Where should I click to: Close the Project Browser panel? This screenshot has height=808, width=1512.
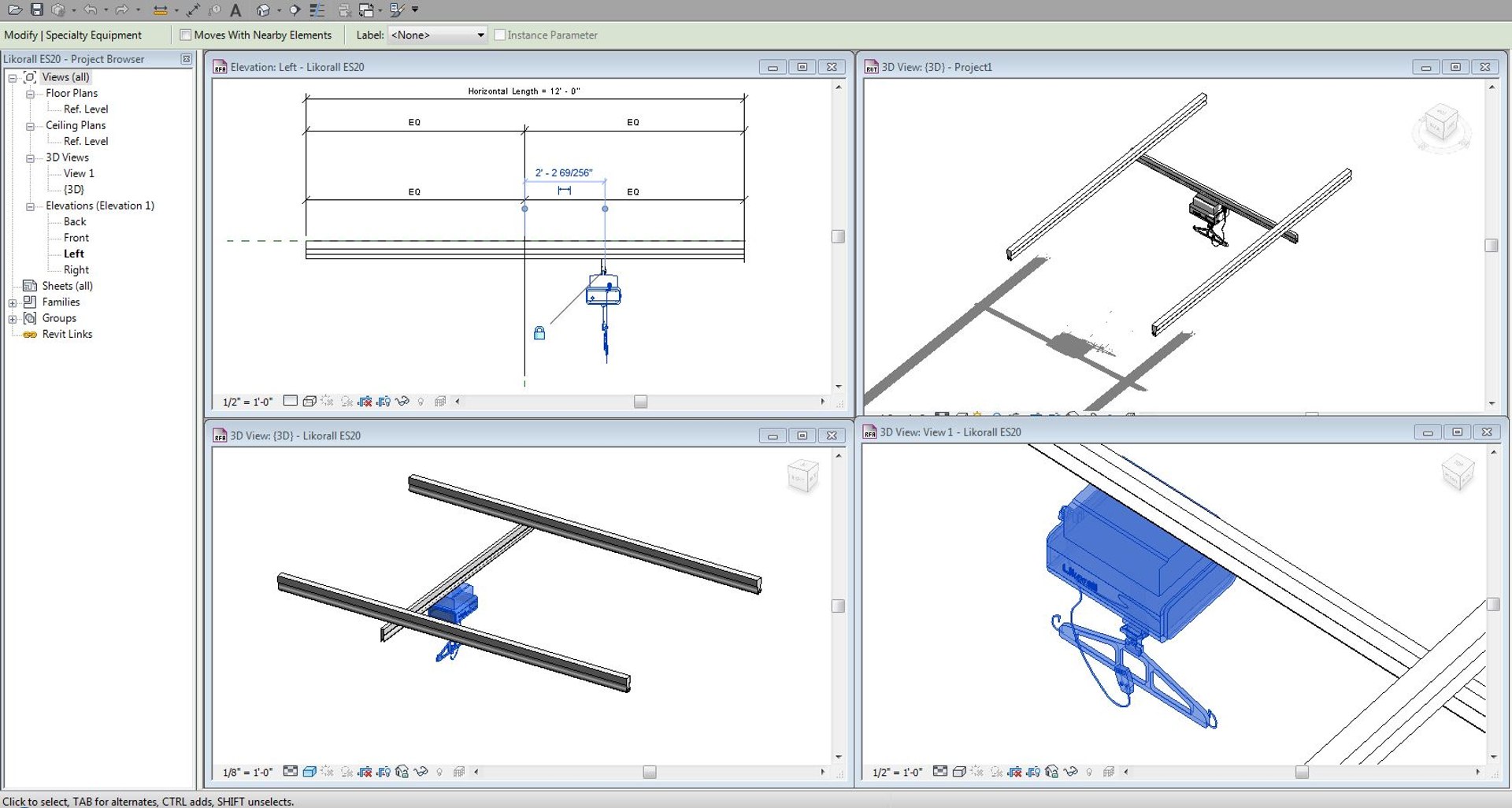(187, 58)
